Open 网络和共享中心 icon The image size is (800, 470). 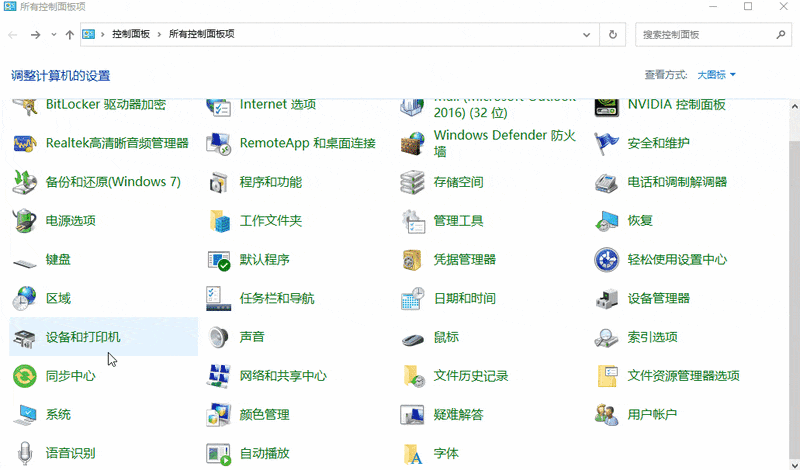pyautogui.click(x=218, y=376)
